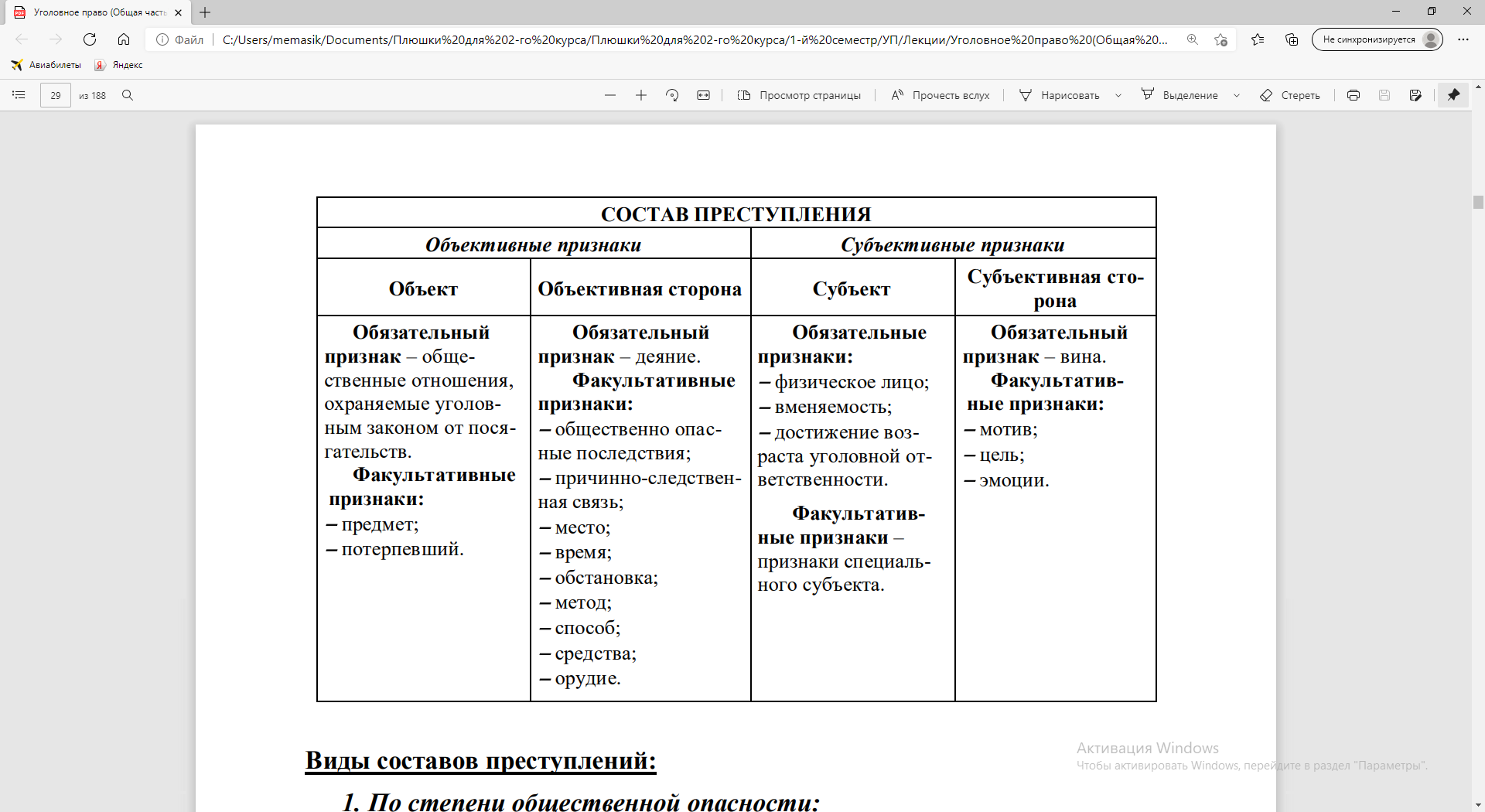This screenshot has height=812, width=1485.
Task: Add this page to favorites
Action: (x=1220, y=39)
